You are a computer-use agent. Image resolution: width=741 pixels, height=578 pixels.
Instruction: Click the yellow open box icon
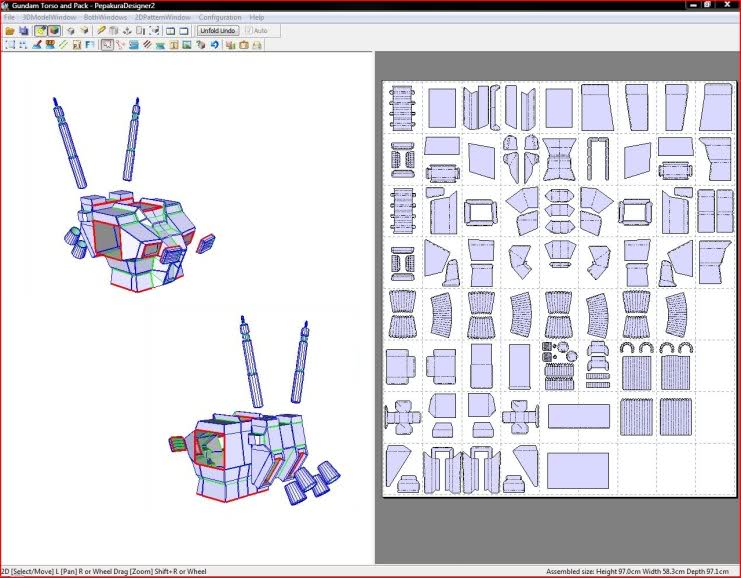tap(84, 31)
